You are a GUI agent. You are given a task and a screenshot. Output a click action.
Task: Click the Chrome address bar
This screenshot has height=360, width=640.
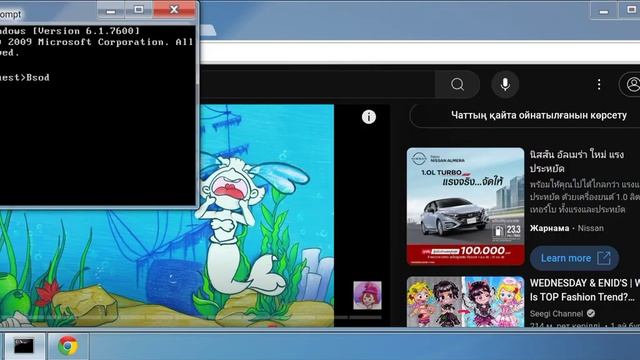coord(420,53)
